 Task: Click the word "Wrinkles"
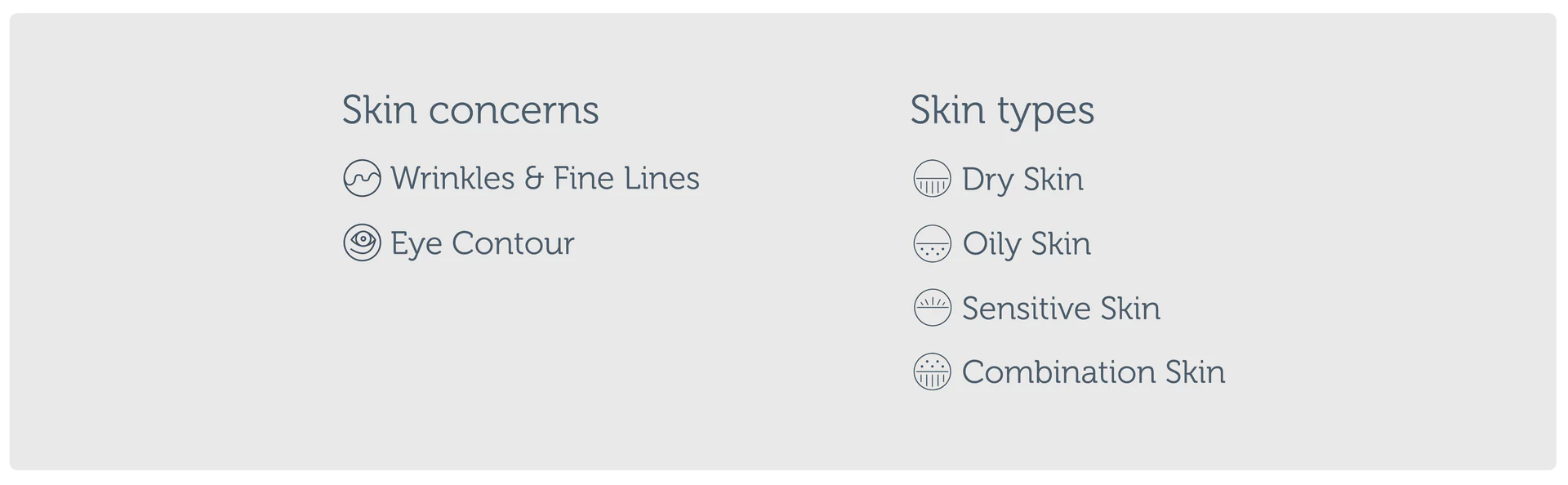click(452, 178)
